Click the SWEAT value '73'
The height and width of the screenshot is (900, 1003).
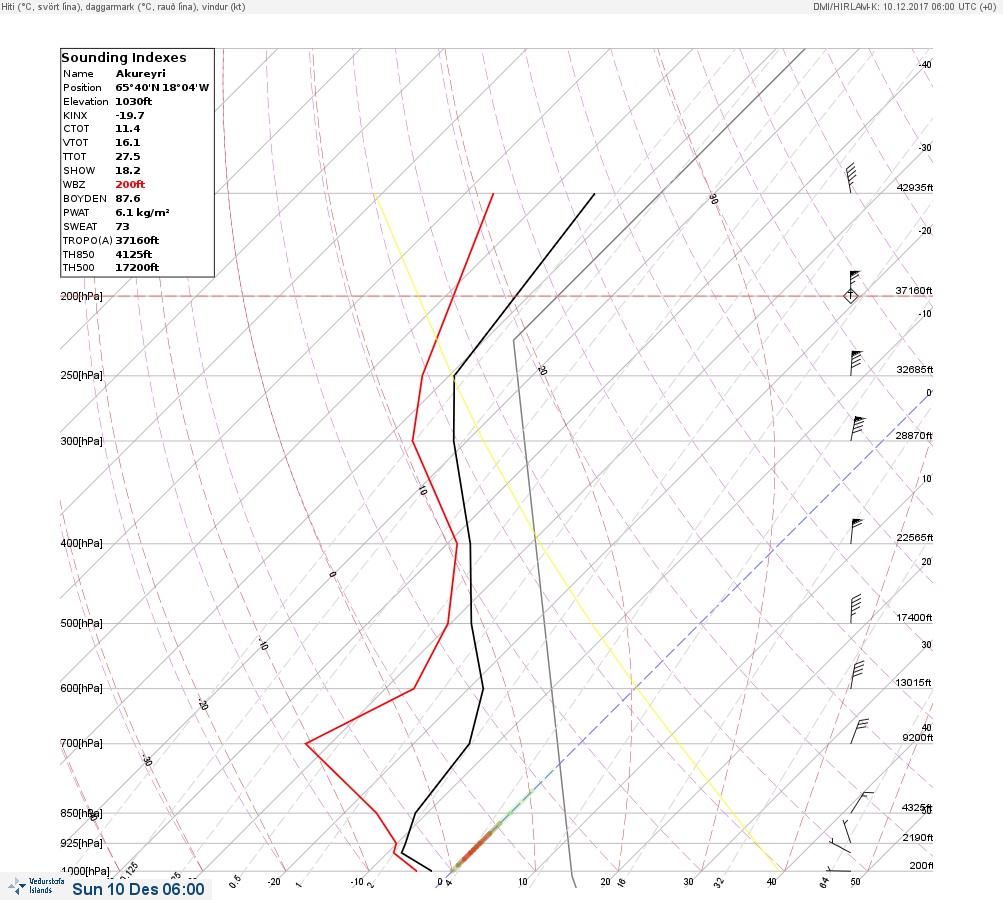[x=122, y=226]
